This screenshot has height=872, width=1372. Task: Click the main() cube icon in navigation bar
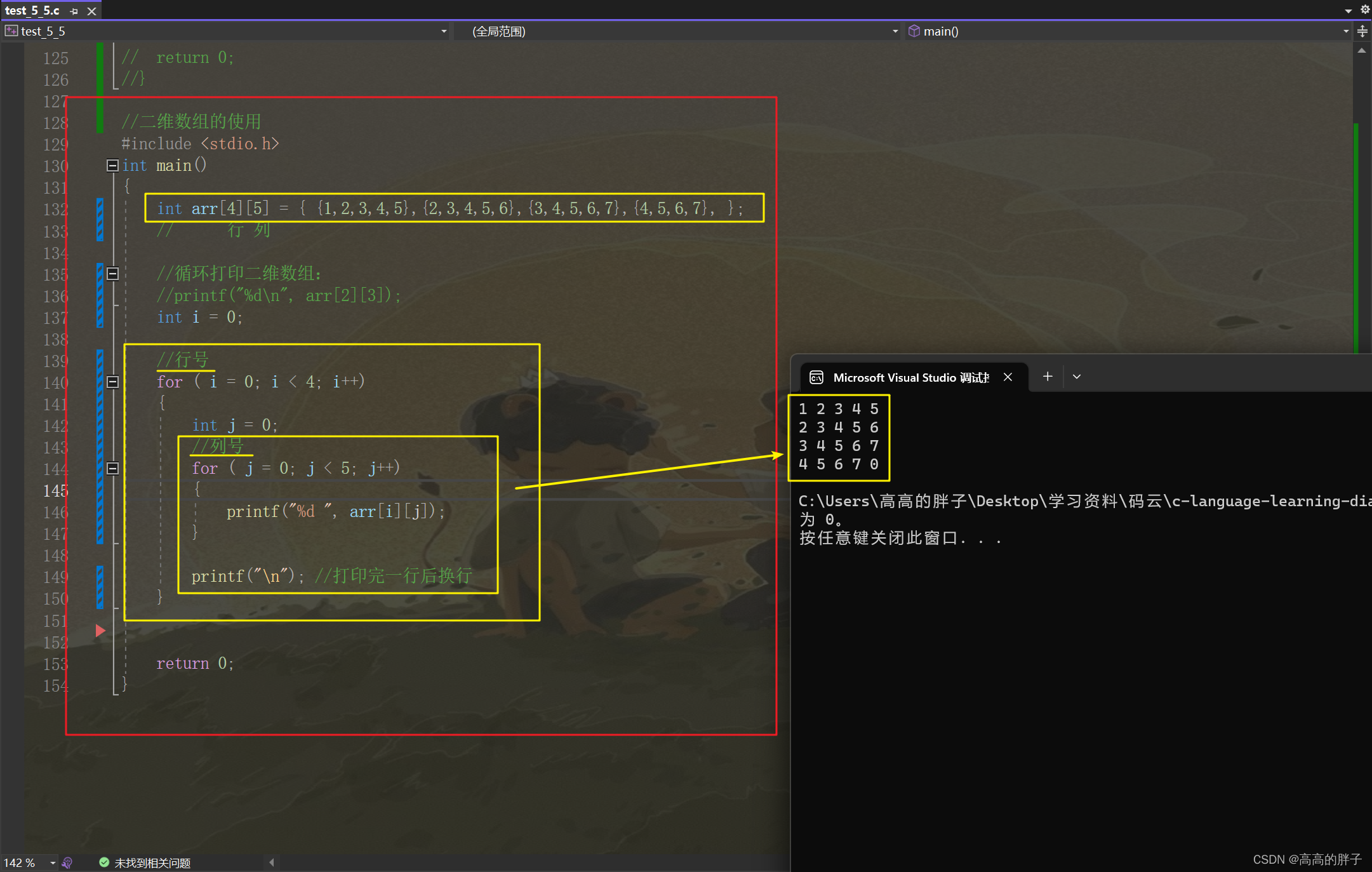pyautogui.click(x=914, y=31)
